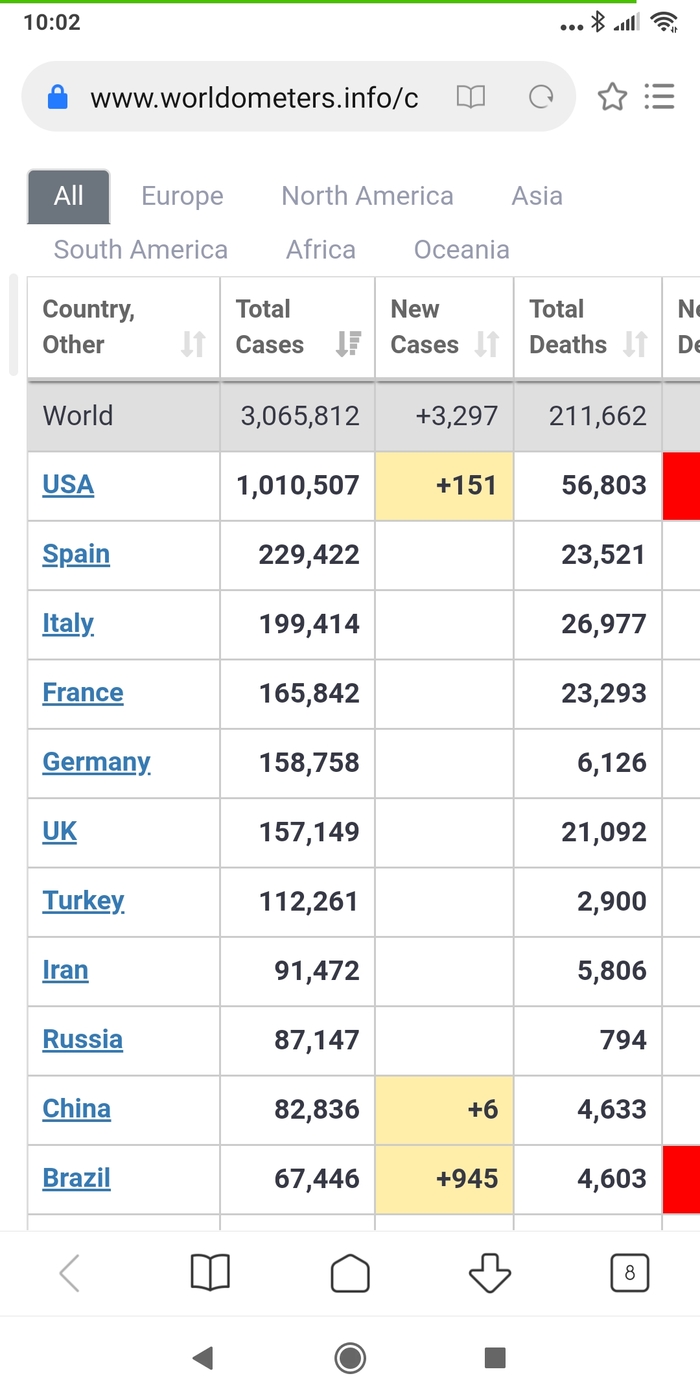Go to browser home page icon
Image resolution: width=700 pixels, height=1400 pixels.
(x=350, y=1273)
